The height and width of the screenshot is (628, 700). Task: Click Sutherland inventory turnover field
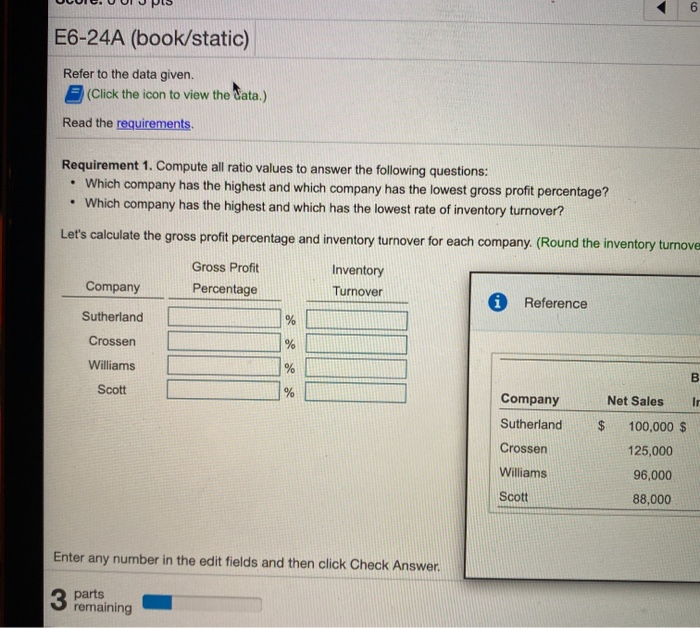point(357,320)
